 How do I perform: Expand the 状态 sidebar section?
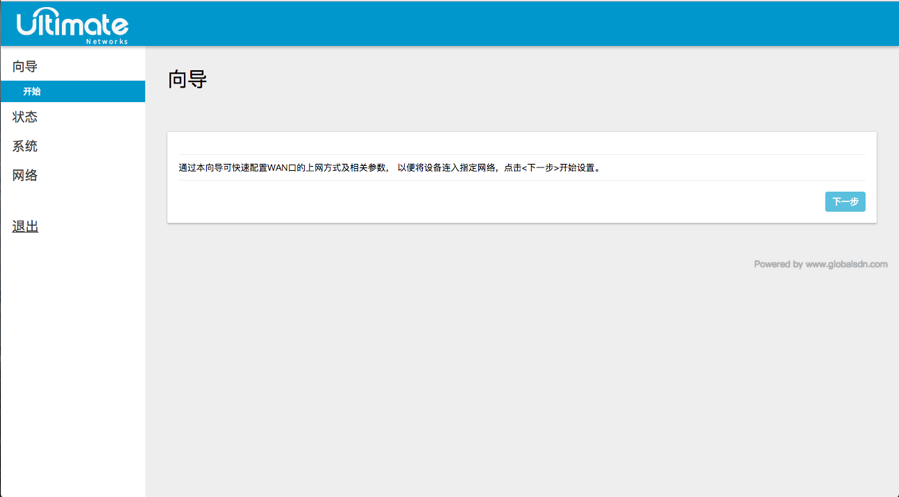pyautogui.click(x=25, y=117)
